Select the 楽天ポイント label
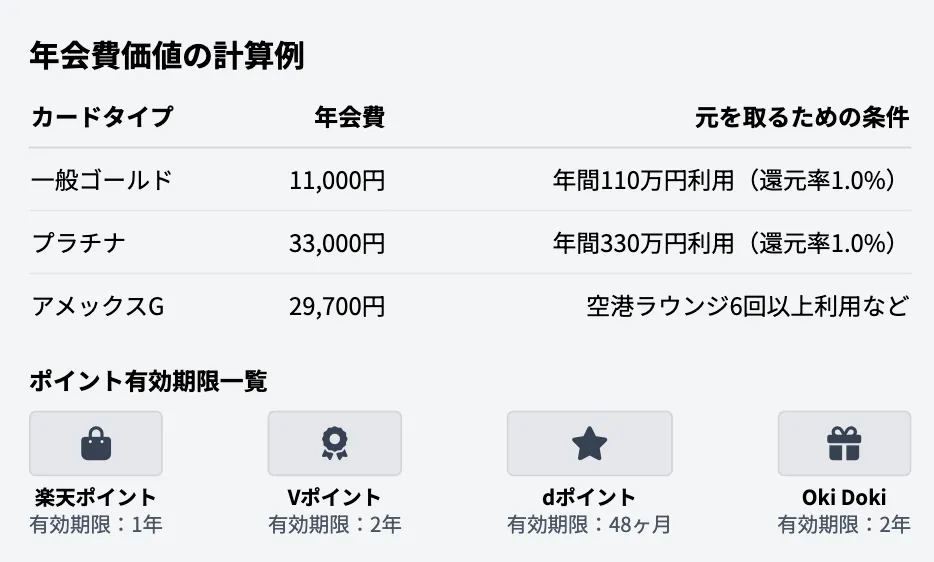Image resolution: width=934 pixels, height=562 pixels. [95, 497]
